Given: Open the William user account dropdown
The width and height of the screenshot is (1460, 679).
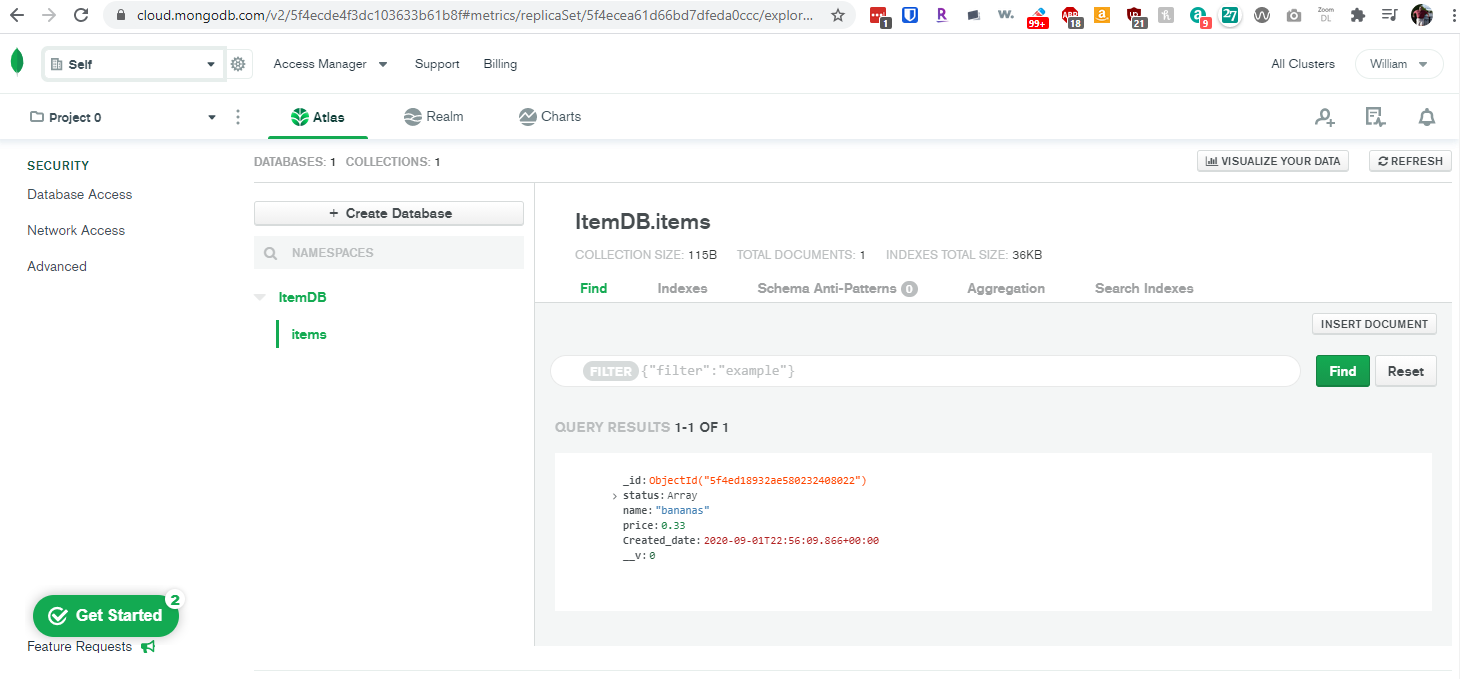Looking at the screenshot, I should pos(1399,64).
